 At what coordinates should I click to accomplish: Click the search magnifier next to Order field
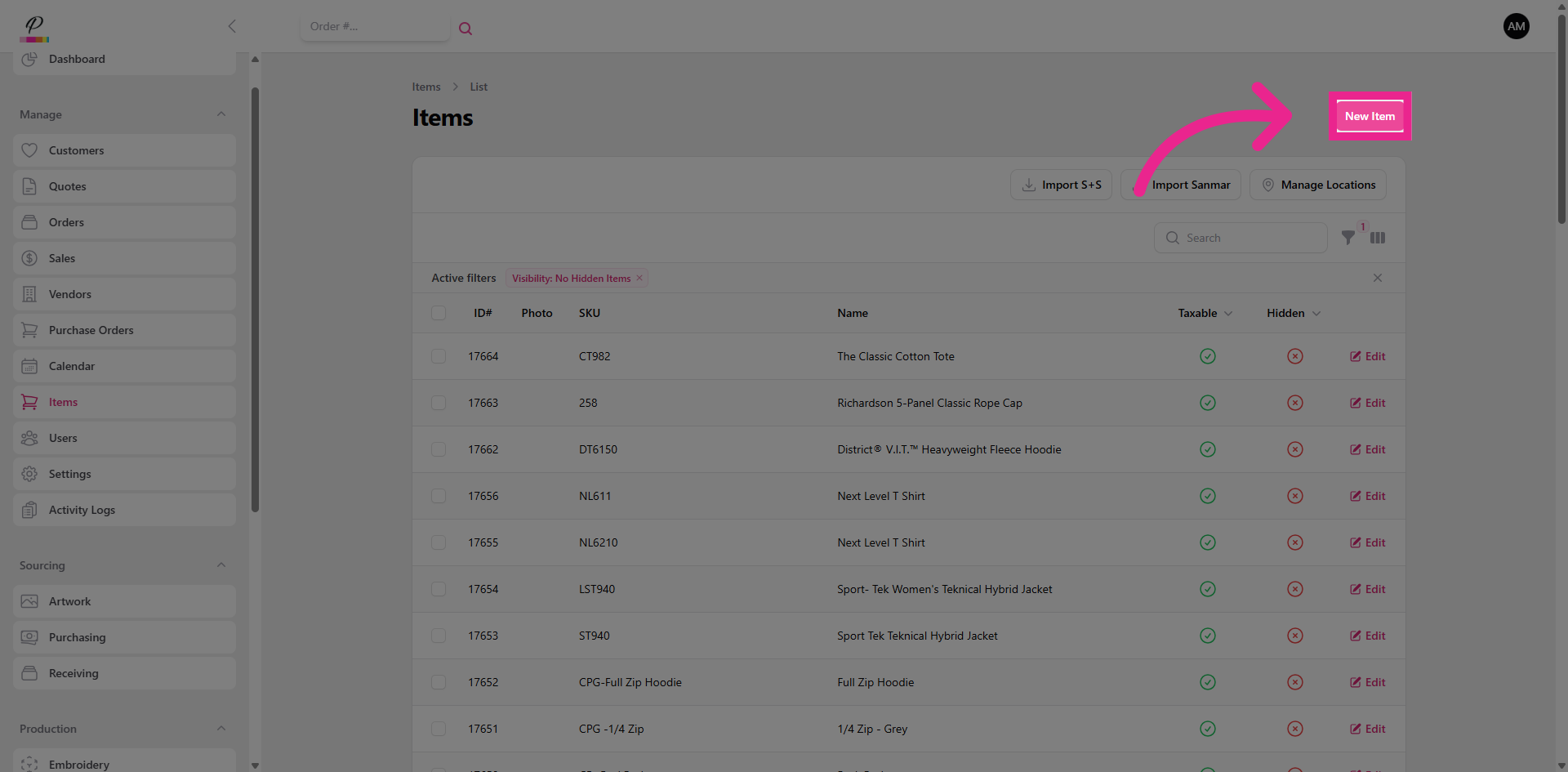(465, 29)
